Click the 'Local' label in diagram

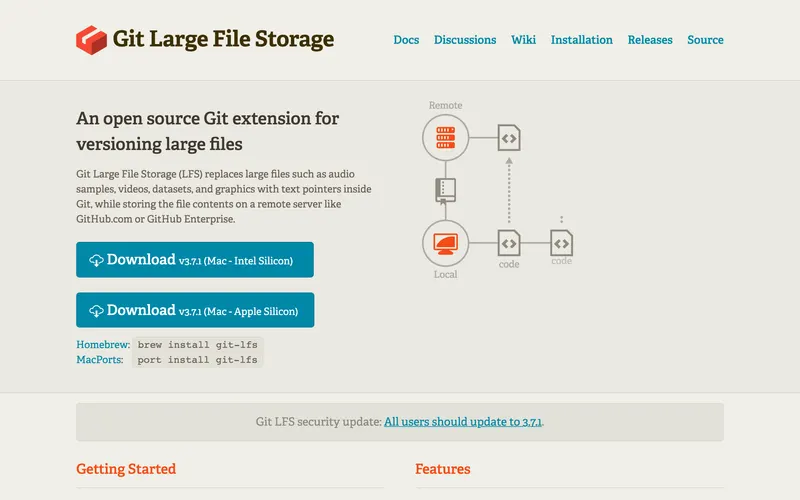[445, 274]
